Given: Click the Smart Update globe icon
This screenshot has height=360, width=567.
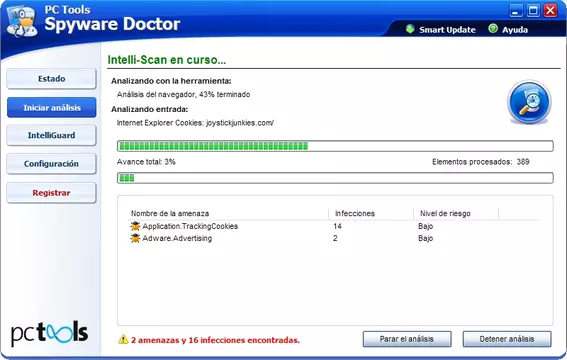Looking at the screenshot, I should pyautogui.click(x=410, y=29).
